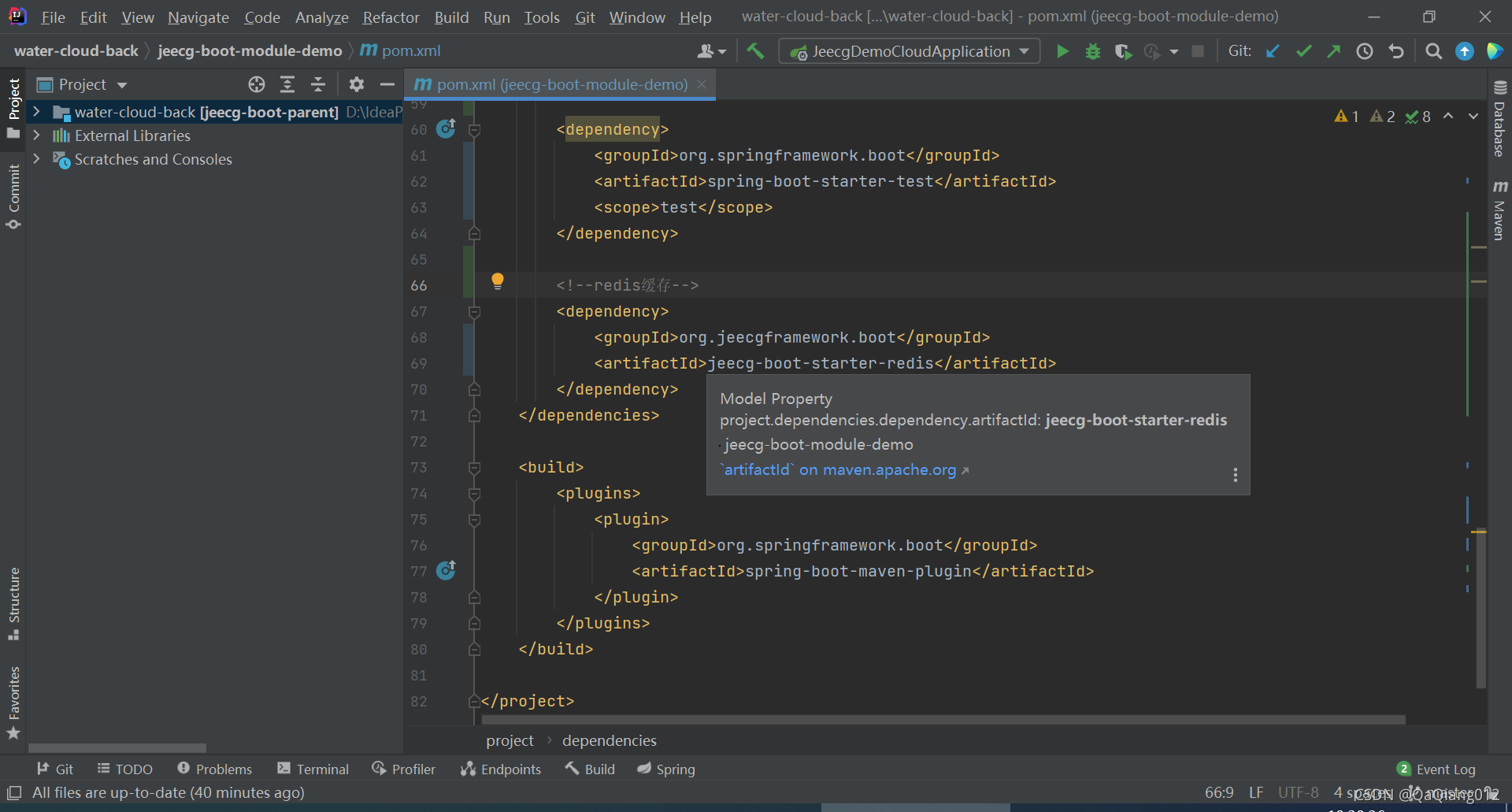Click the Project panel horizontal scrollbar
Screen dimensions: 1512x812
(117, 747)
